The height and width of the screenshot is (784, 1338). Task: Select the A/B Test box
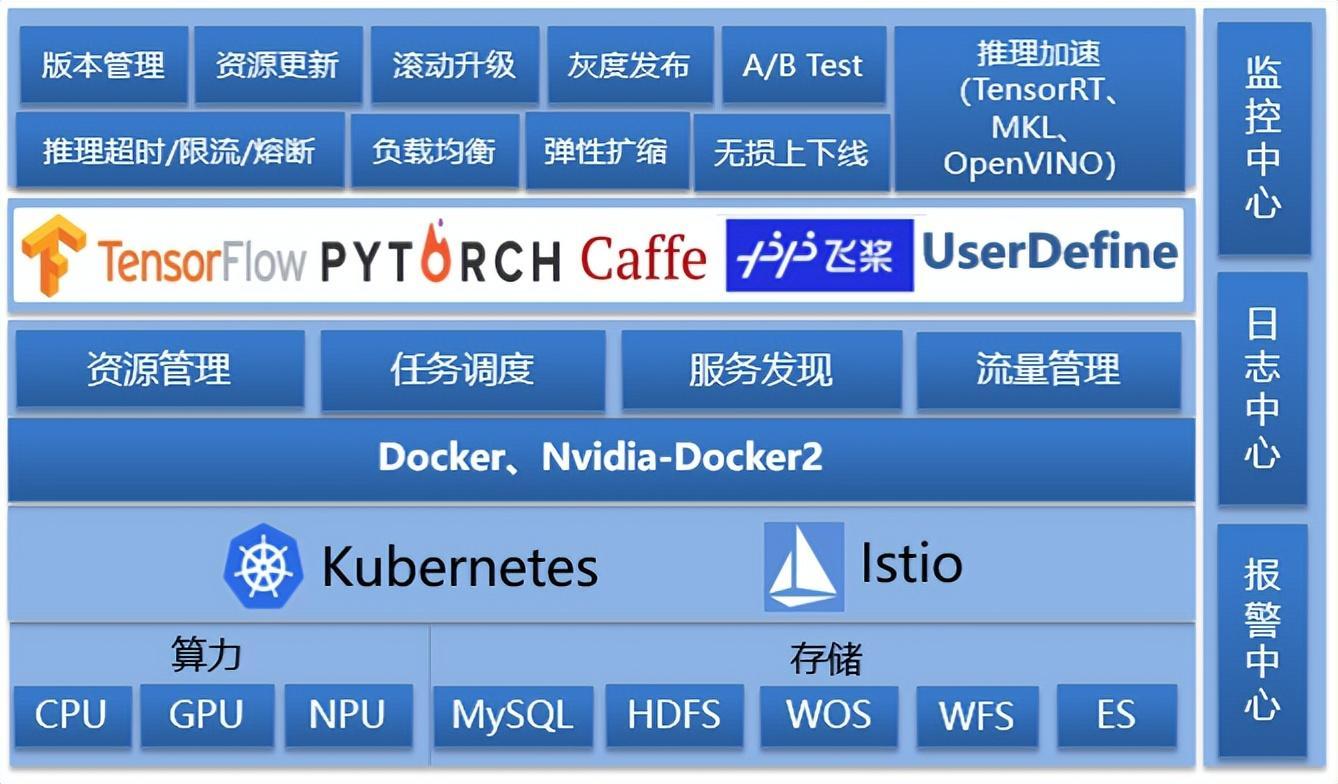coord(803,65)
